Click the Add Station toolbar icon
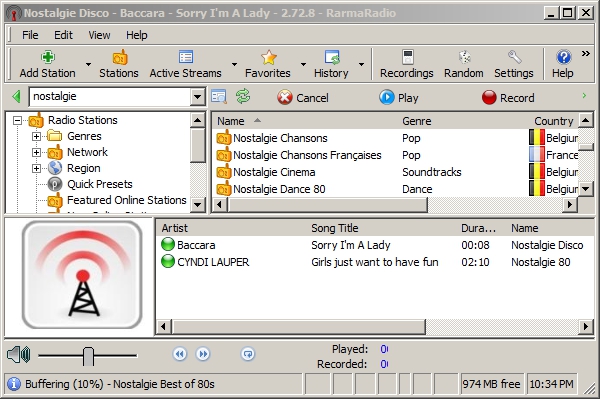Image resolution: width=600 pixels, height=399 pixels. click(x=47, y=57)
